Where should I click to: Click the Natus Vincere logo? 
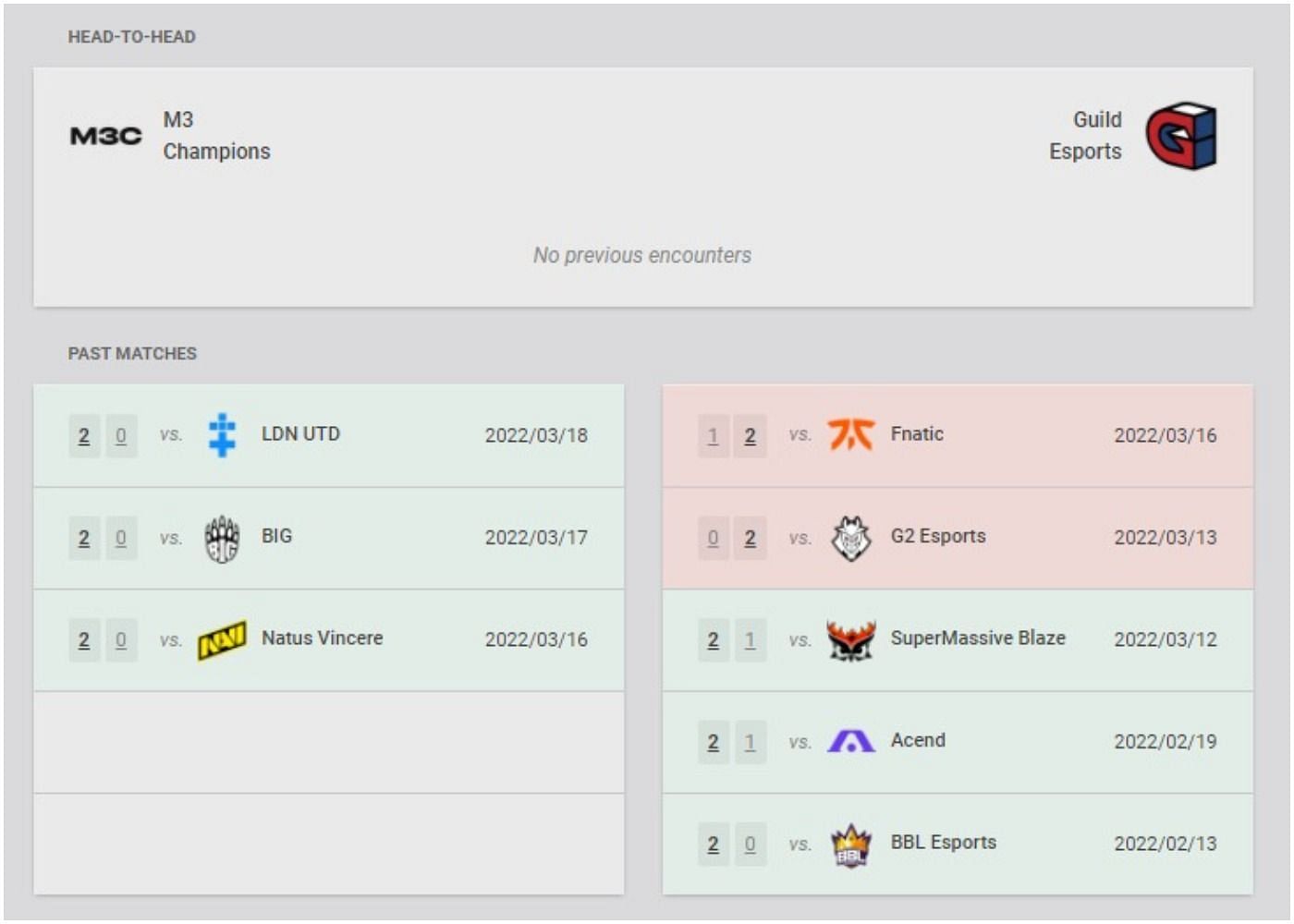pyautogui.click(x=222, y=640)
